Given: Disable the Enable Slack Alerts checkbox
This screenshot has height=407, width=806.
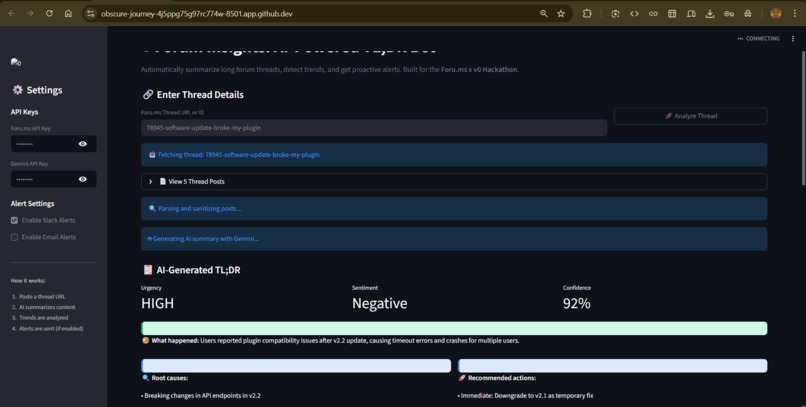Looking at the screenshot, I should point(14,220).
